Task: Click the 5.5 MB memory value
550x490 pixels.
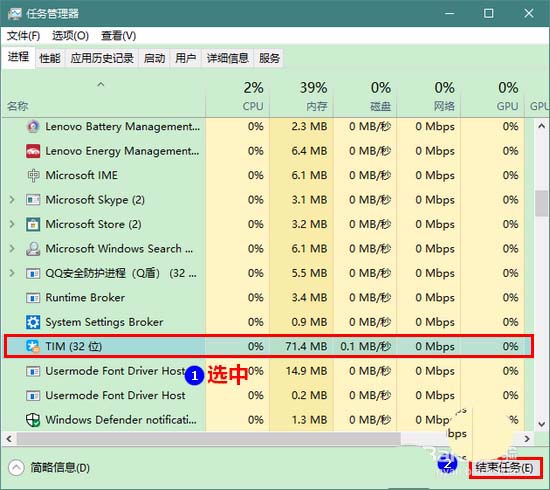Action: 309,273
